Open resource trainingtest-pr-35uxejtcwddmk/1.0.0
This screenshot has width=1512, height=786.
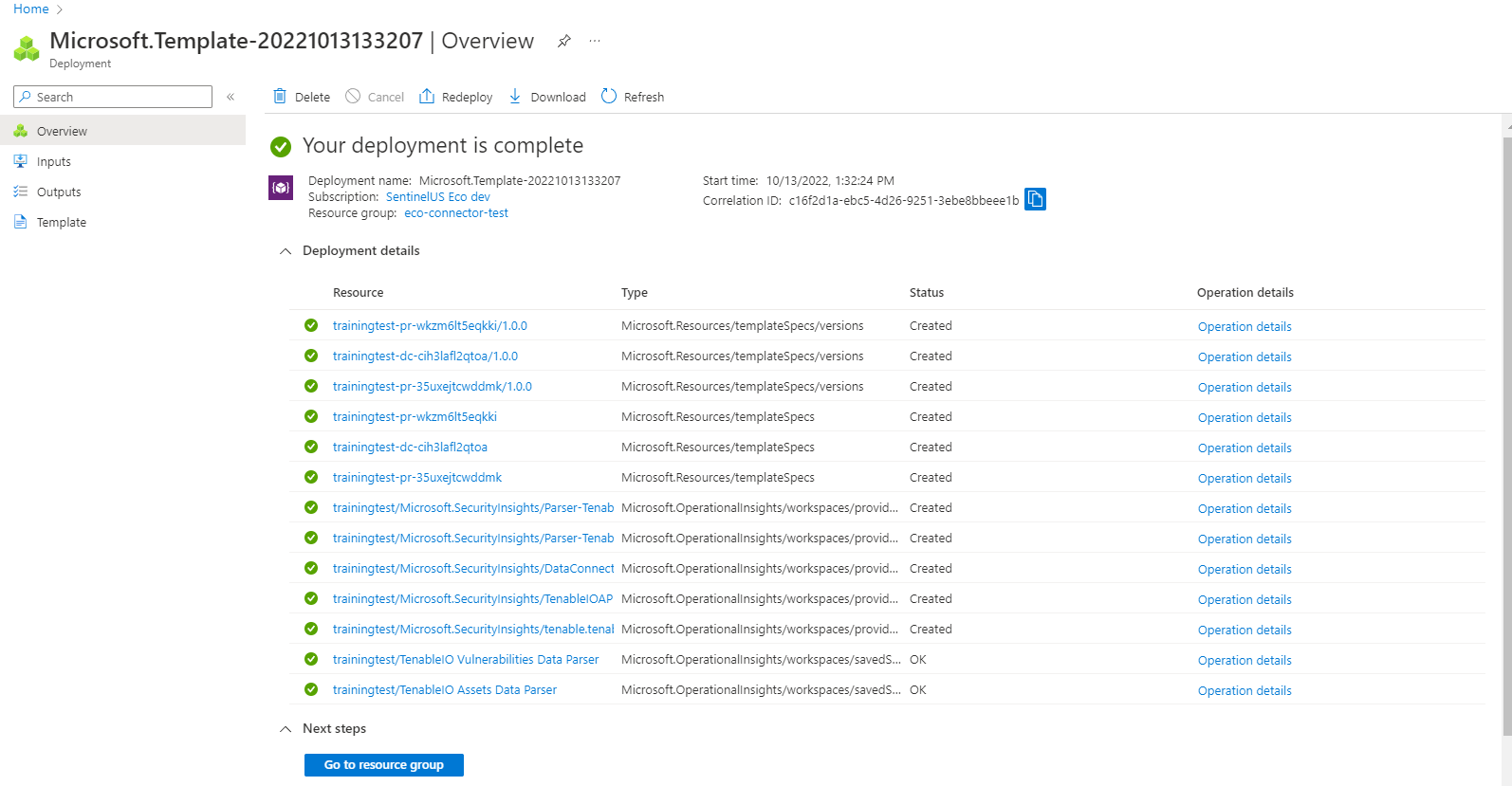[433, 386]
